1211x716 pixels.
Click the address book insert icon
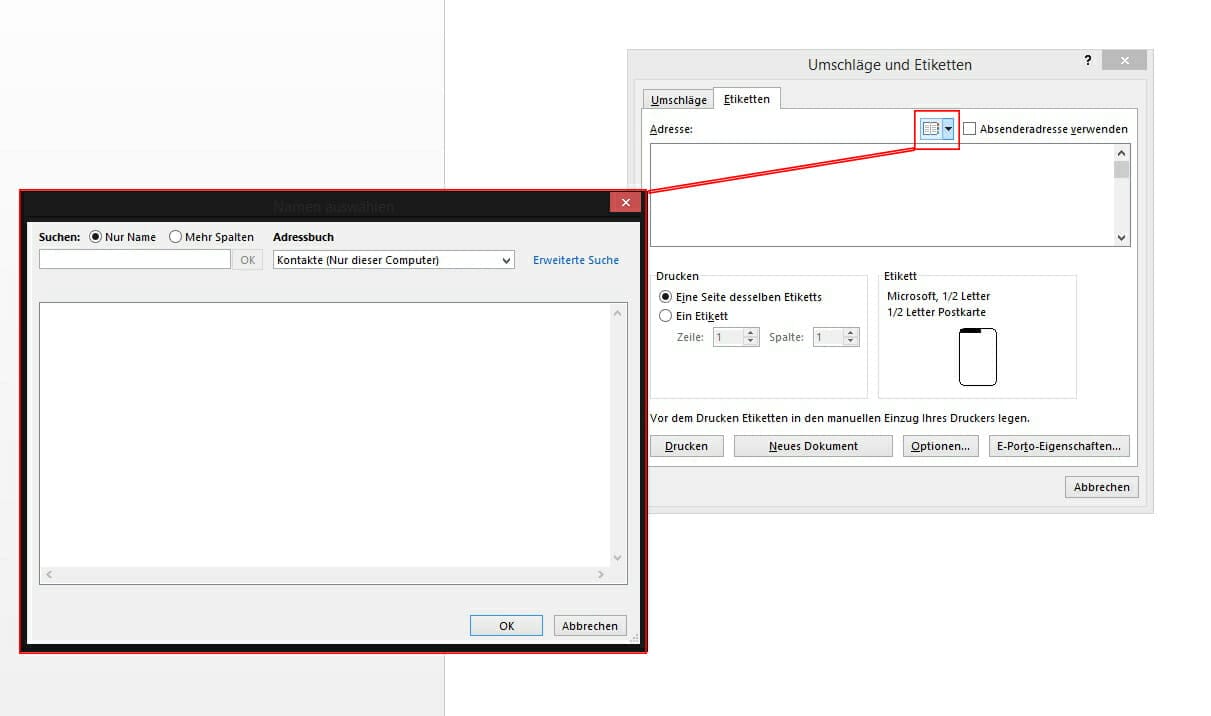[x=930, y=129]
